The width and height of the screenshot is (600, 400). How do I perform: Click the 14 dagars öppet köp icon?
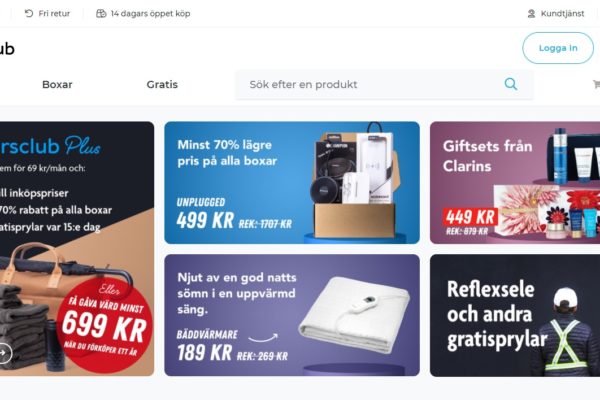point(101,13)
